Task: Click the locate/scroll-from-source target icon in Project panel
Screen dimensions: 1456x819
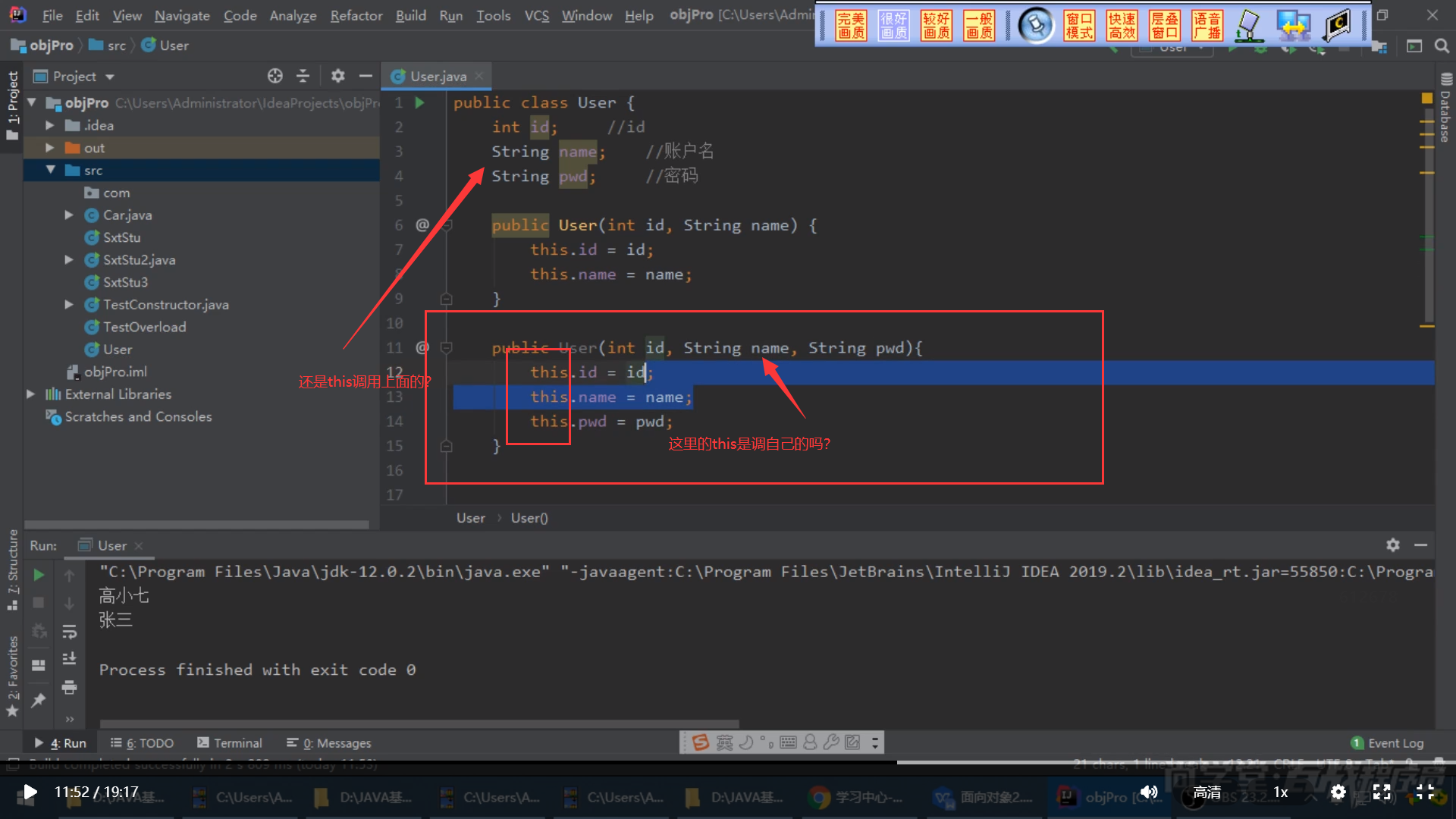Action: 275,76
